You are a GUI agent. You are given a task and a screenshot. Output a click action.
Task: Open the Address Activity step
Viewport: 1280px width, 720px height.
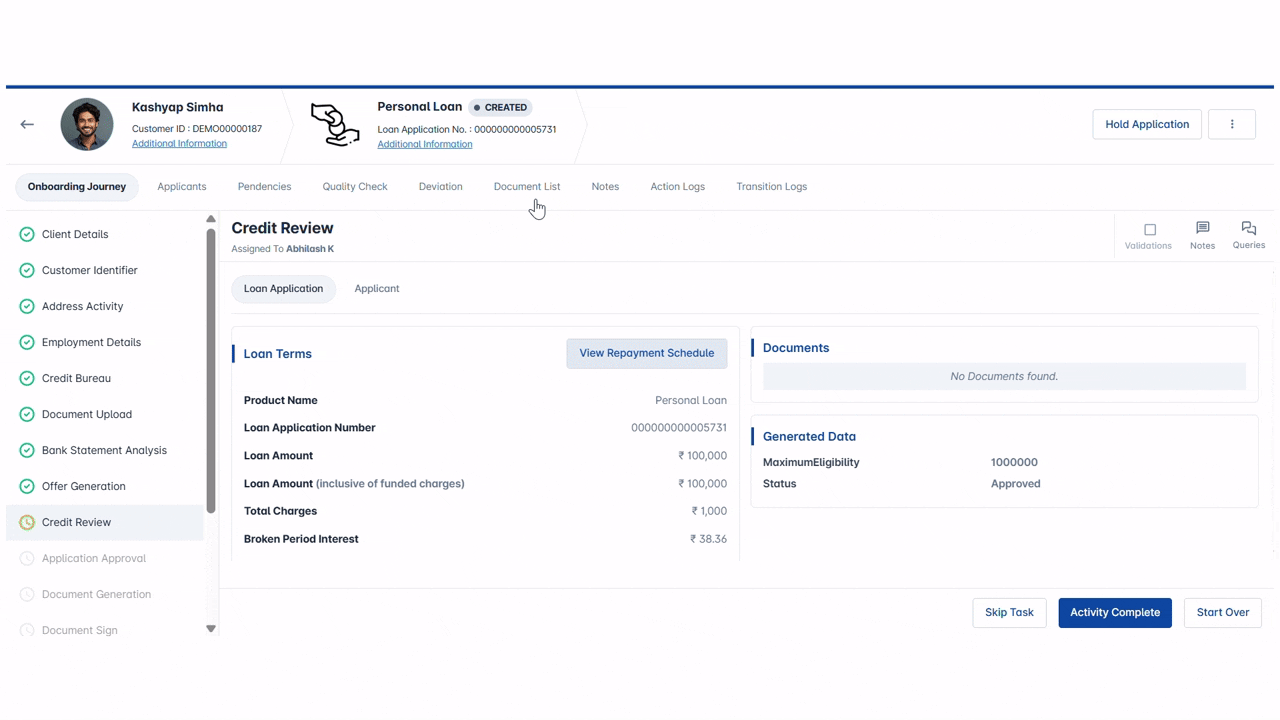(105, 306)
